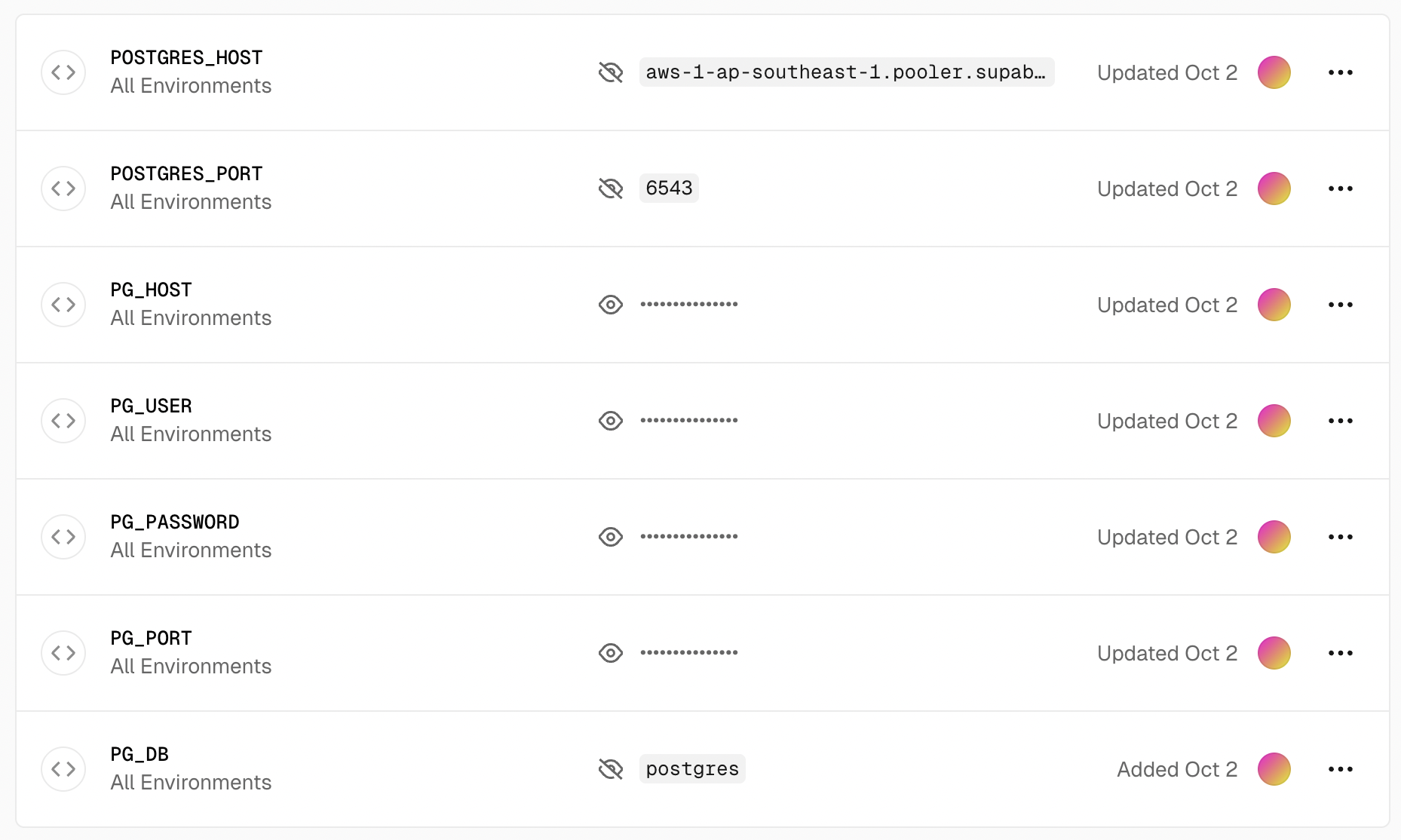1401x840 pixels.
Task: Click the code icon next to PG_PORT
Action: click(63, 653)
